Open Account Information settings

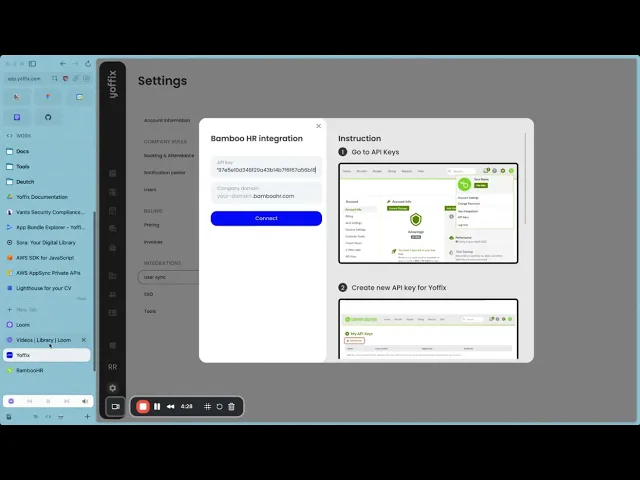167,120
